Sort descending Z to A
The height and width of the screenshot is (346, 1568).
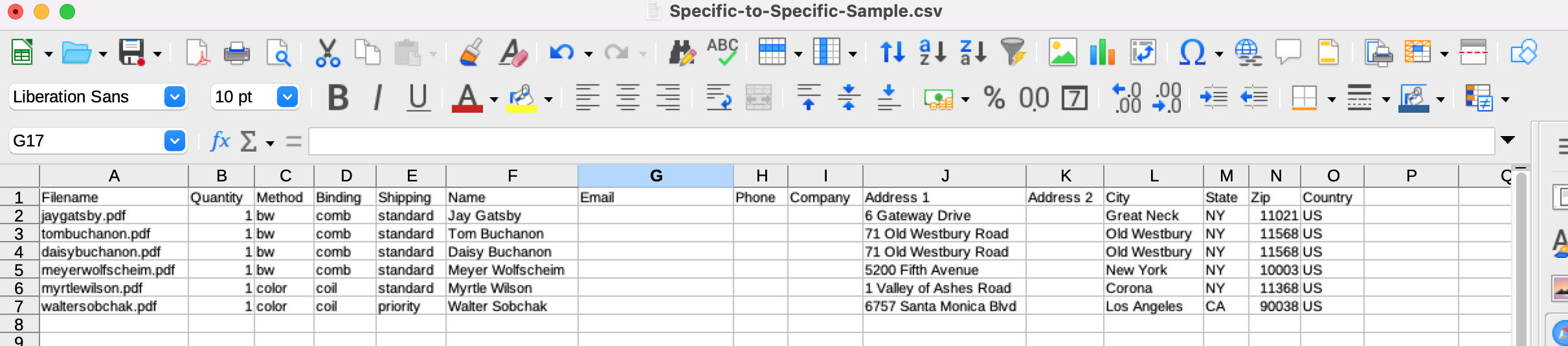[973, 52]
